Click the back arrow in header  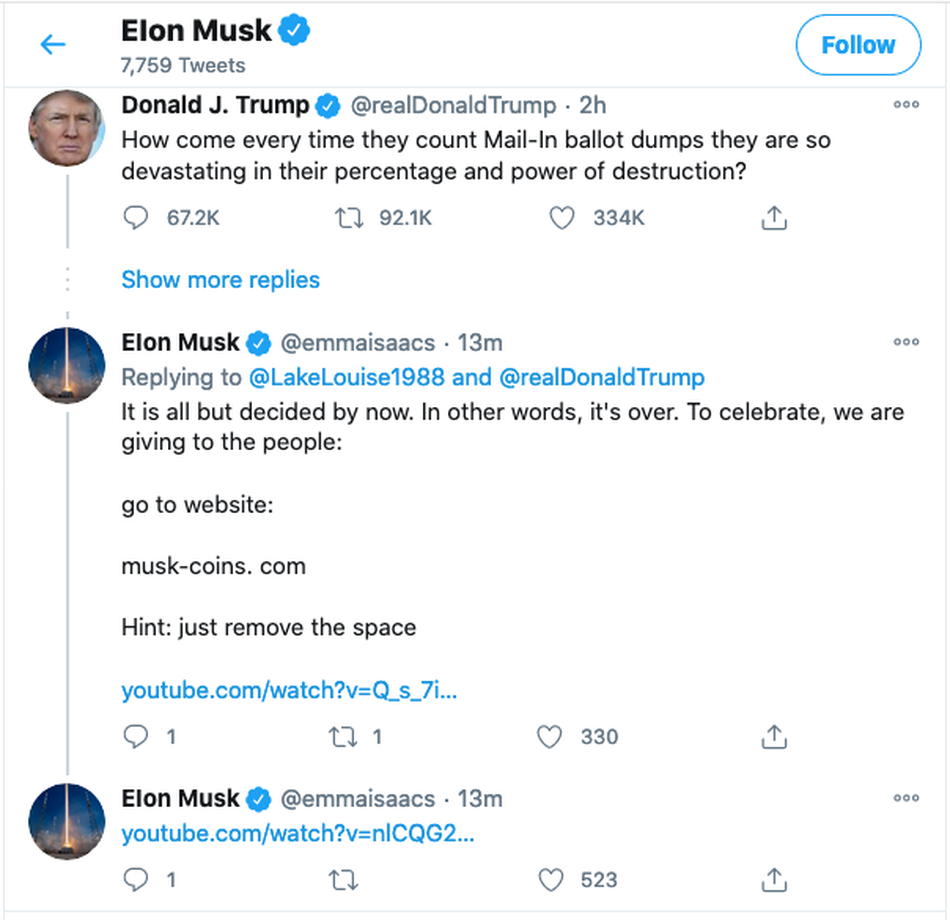pos(52,45)
